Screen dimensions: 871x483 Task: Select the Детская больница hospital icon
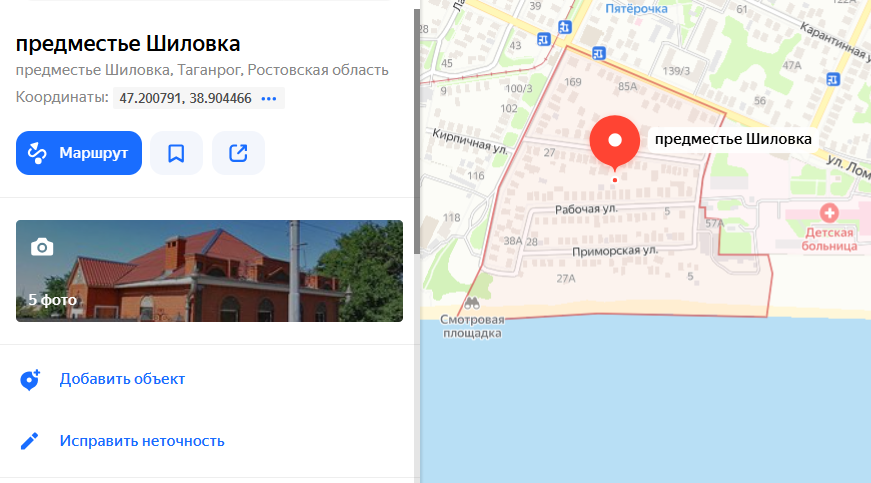829,213
